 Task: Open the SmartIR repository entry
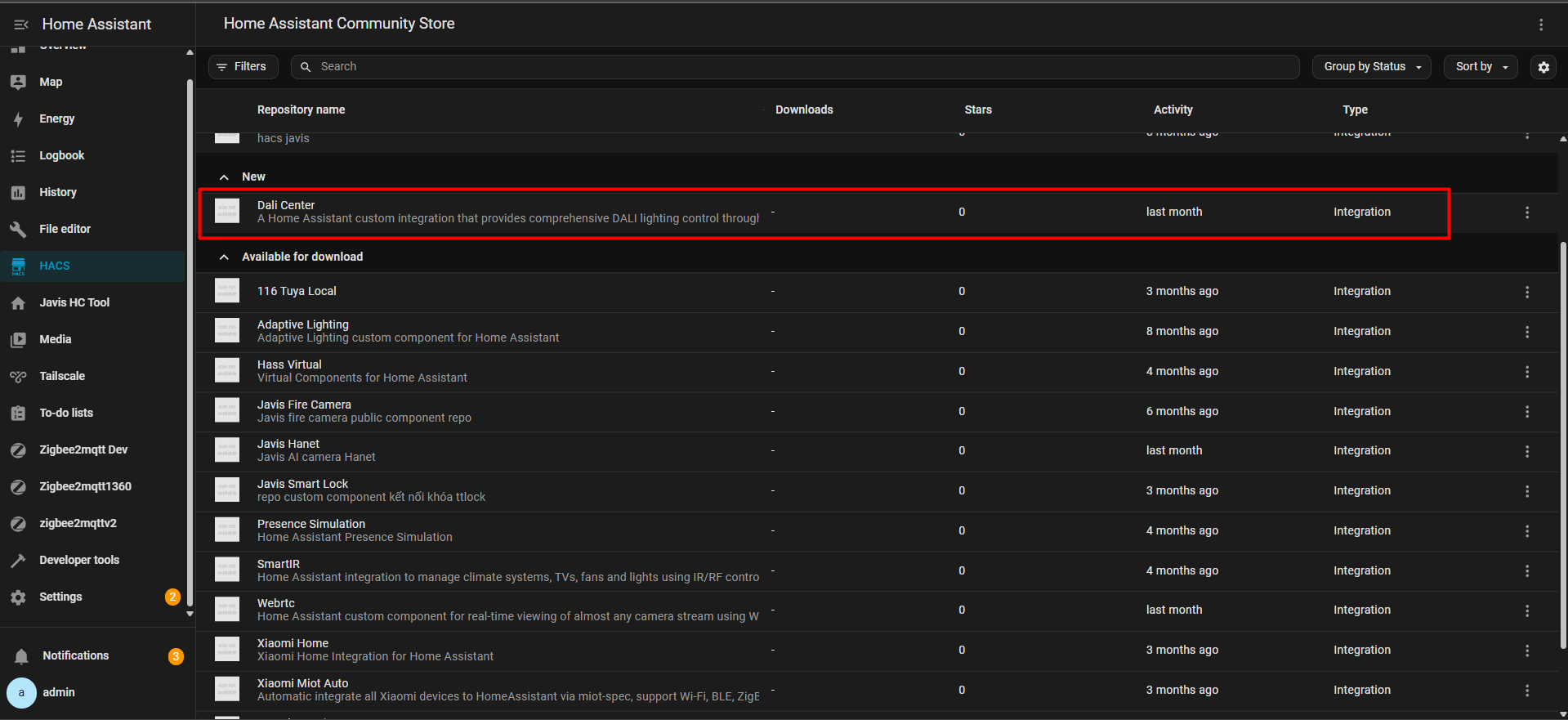pos(279,565)
